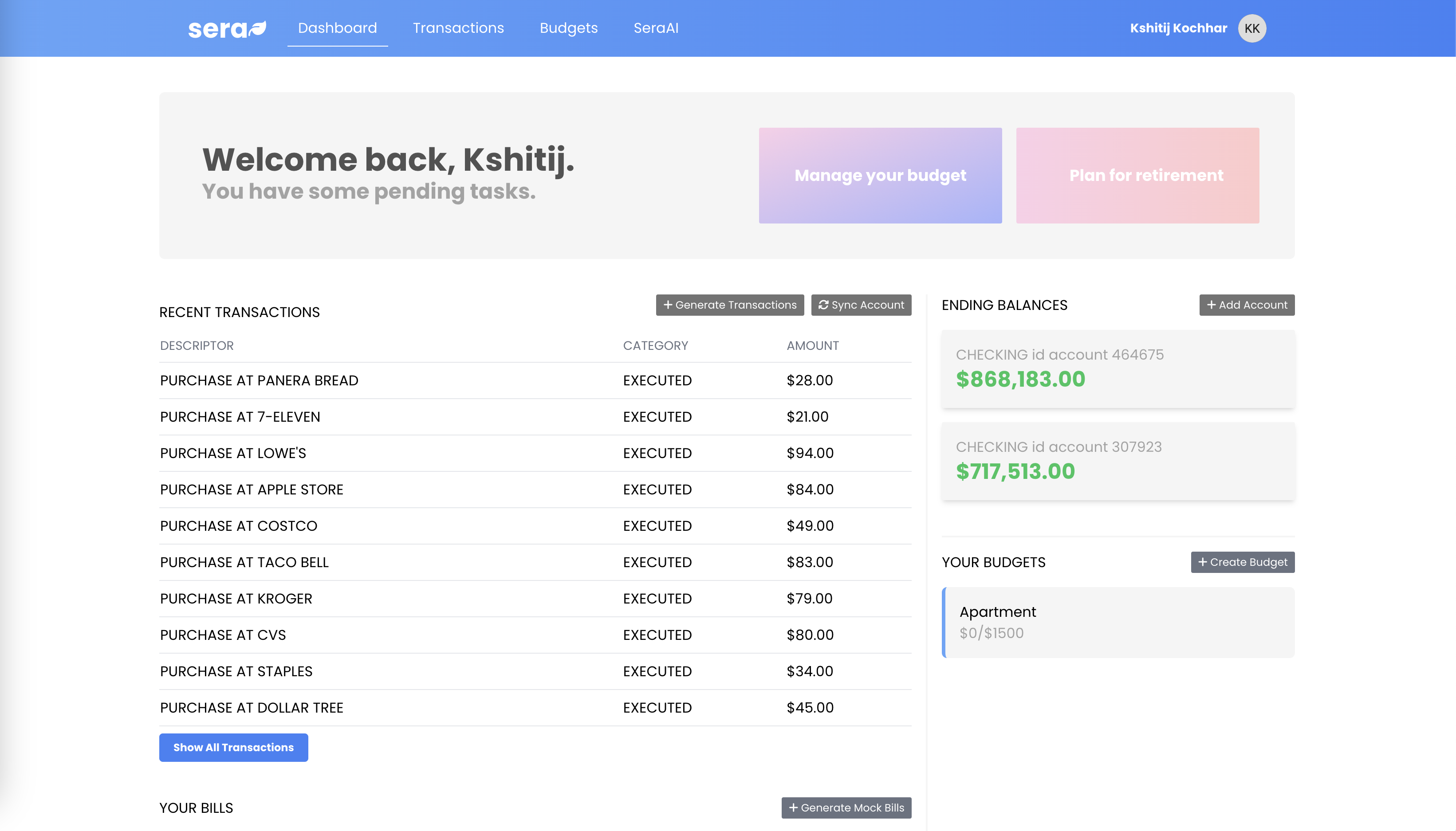Click the Sera leaf logo
The width and height of the screenshot is (1456, 831).
click(x=227, y=28)
